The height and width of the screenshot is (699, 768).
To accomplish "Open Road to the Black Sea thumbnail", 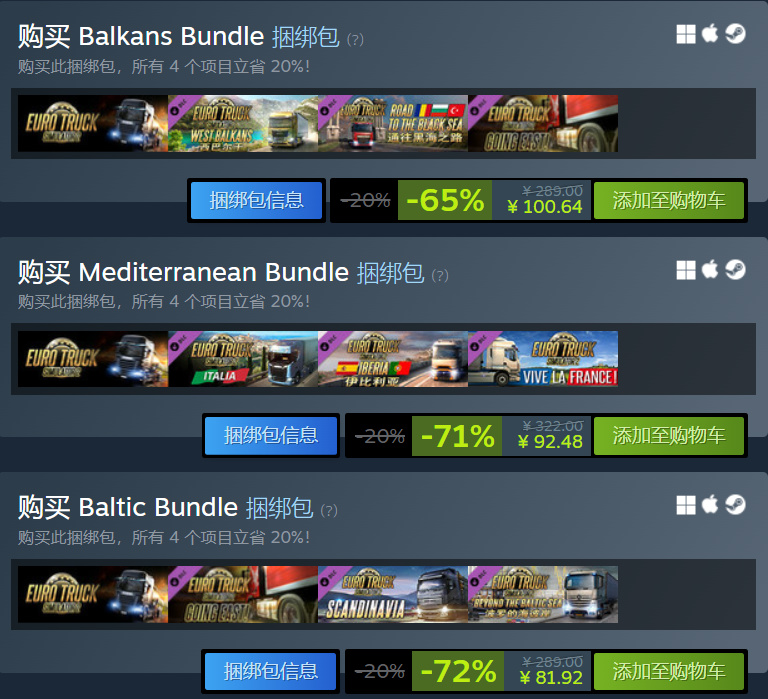I will click(393, 123).
